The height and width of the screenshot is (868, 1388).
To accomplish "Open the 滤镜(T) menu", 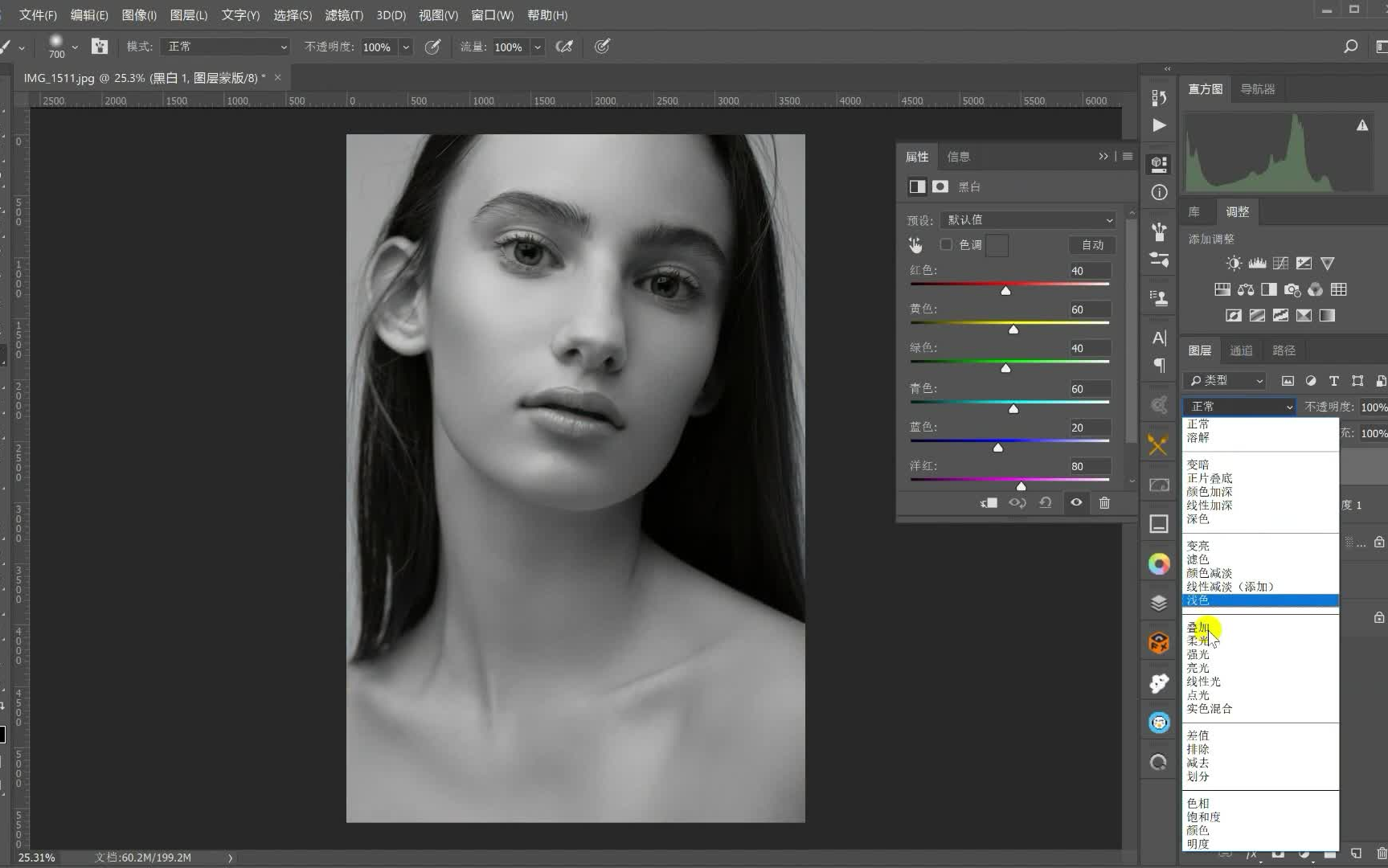I will (x=344, y=15).
